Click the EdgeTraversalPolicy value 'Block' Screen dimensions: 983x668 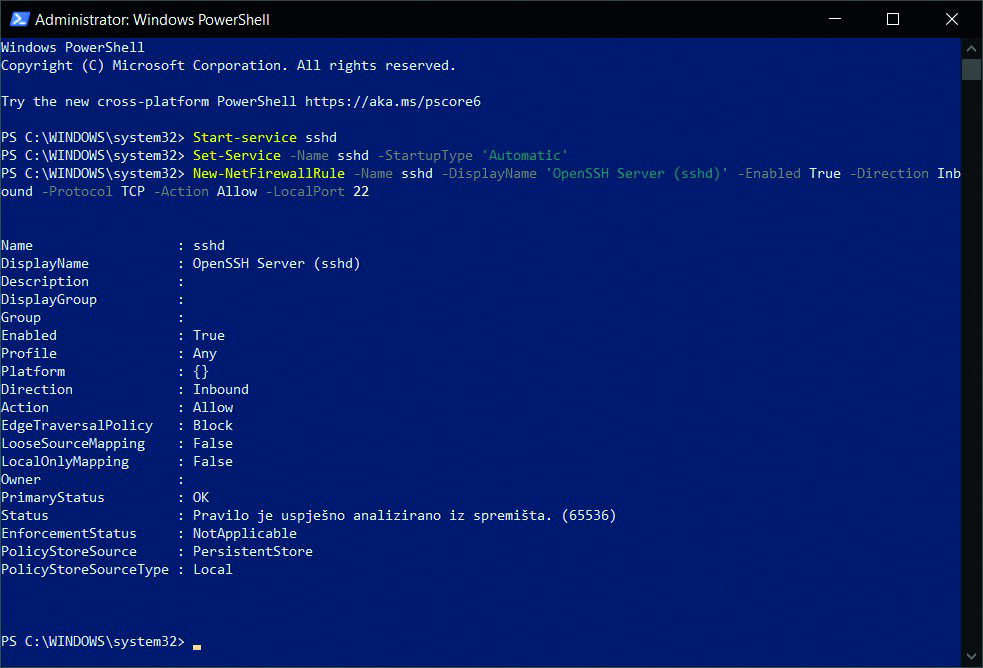212,425
